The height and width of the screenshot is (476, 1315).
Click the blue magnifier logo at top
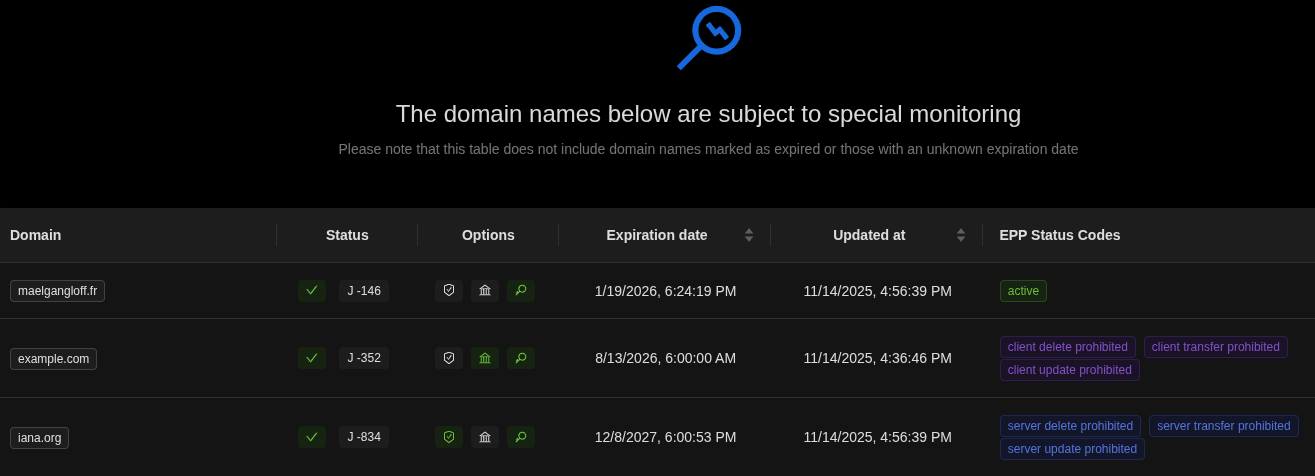[709, 38]
